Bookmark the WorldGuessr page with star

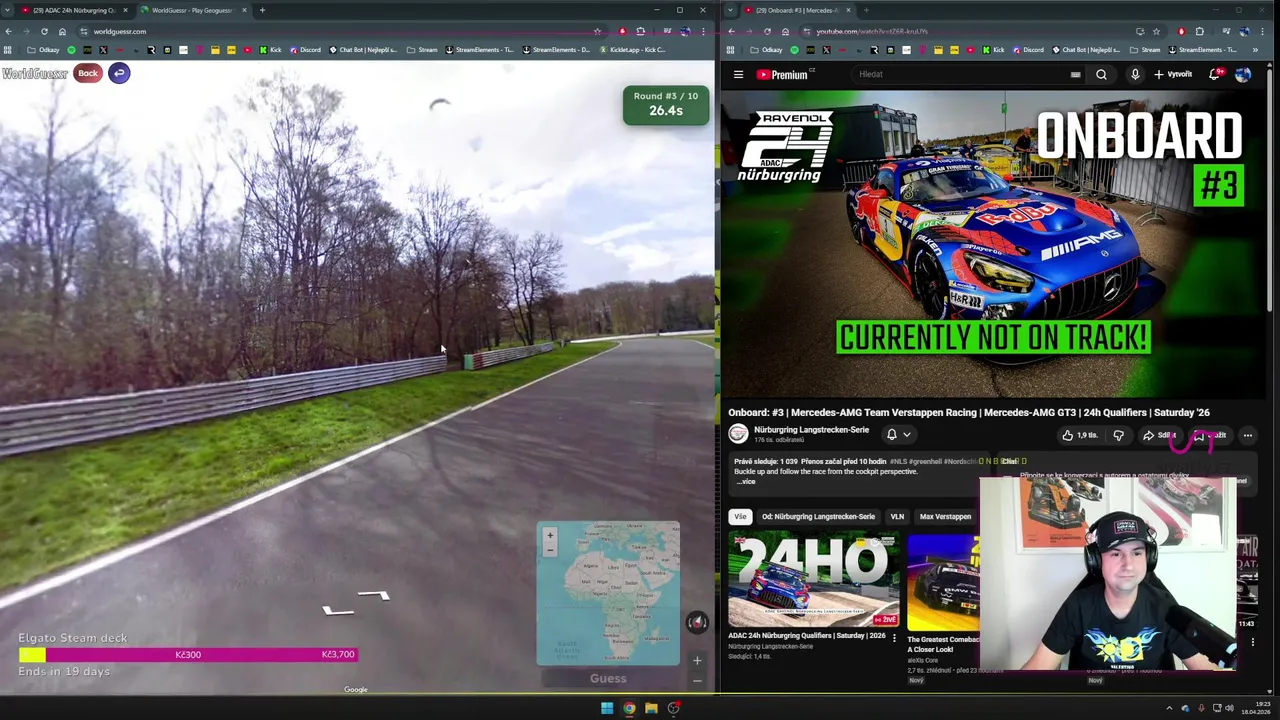point(597,31)
